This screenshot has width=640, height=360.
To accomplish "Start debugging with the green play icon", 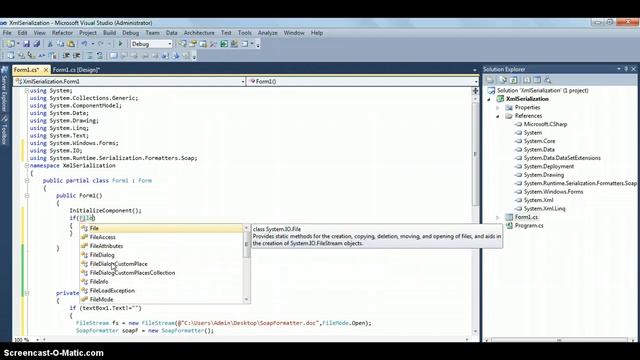I will coord(120,44).
